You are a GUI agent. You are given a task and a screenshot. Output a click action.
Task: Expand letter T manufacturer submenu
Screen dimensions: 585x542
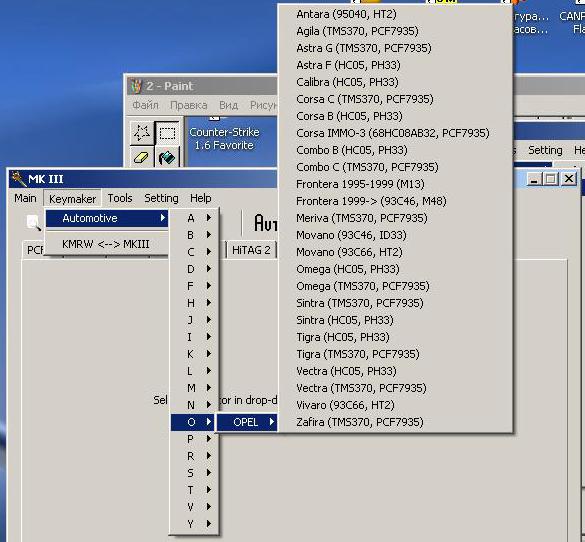click(x=194, y=490)
